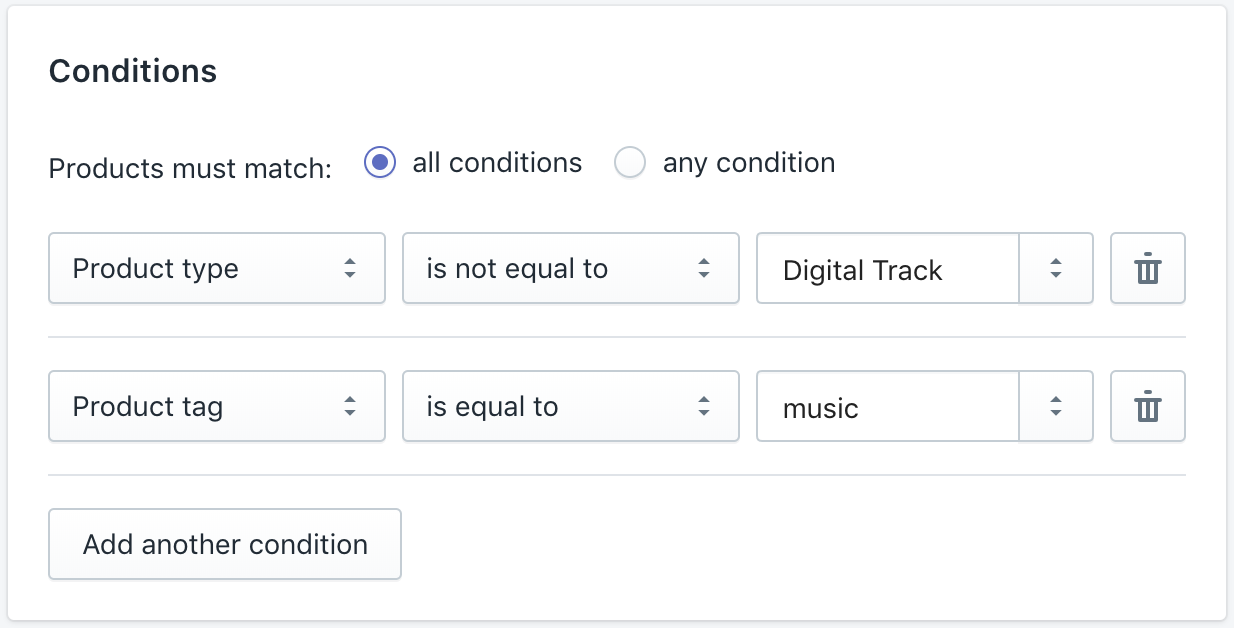Click the 'any condition' label text
Viewport: 1234px width, 628px height.
tap(749, 162)
